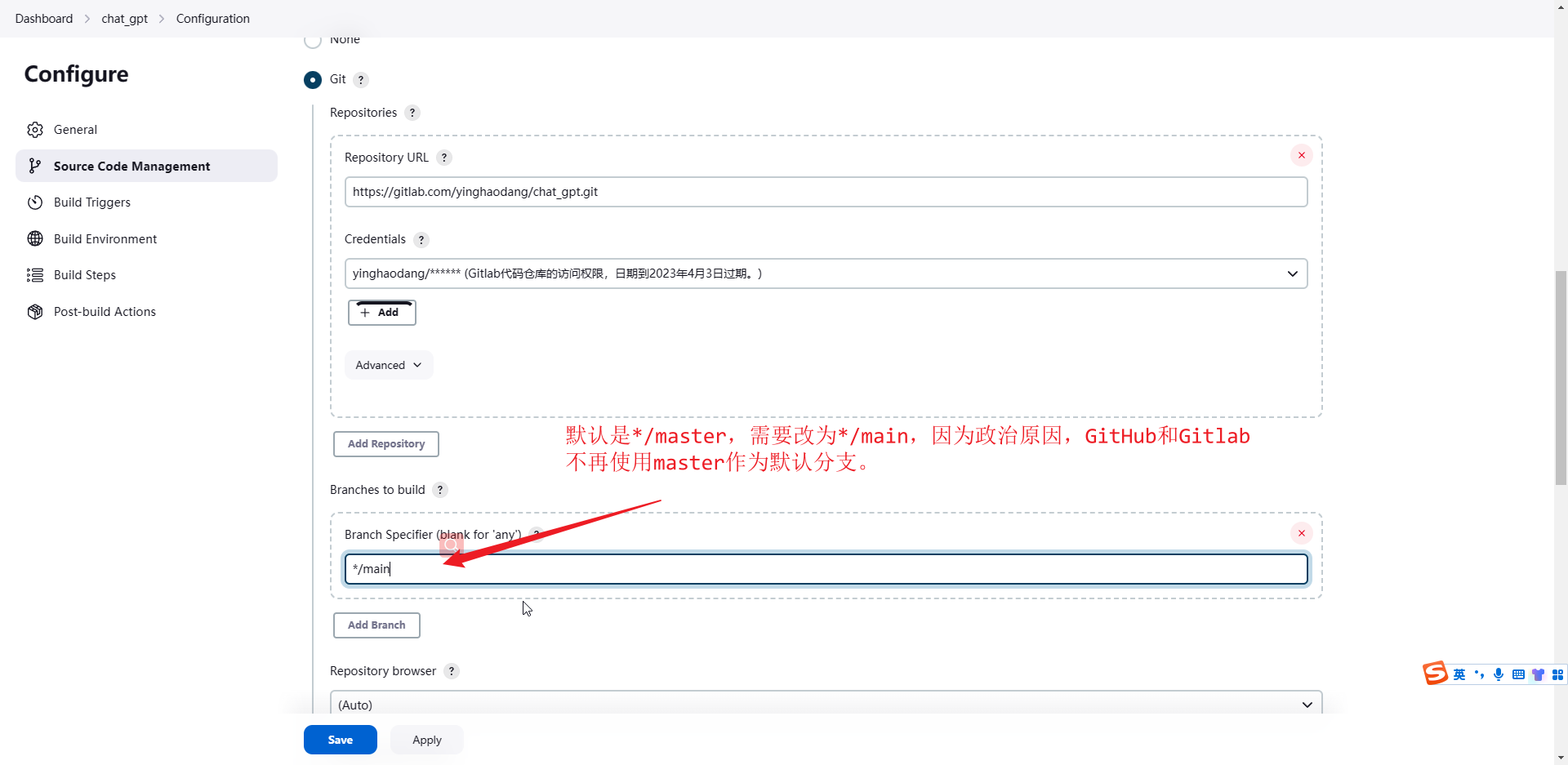Image resolution: width=1568 pixels, height=765 pixels.
Task: Apply the configuration changes
Action: coord(427,740)
